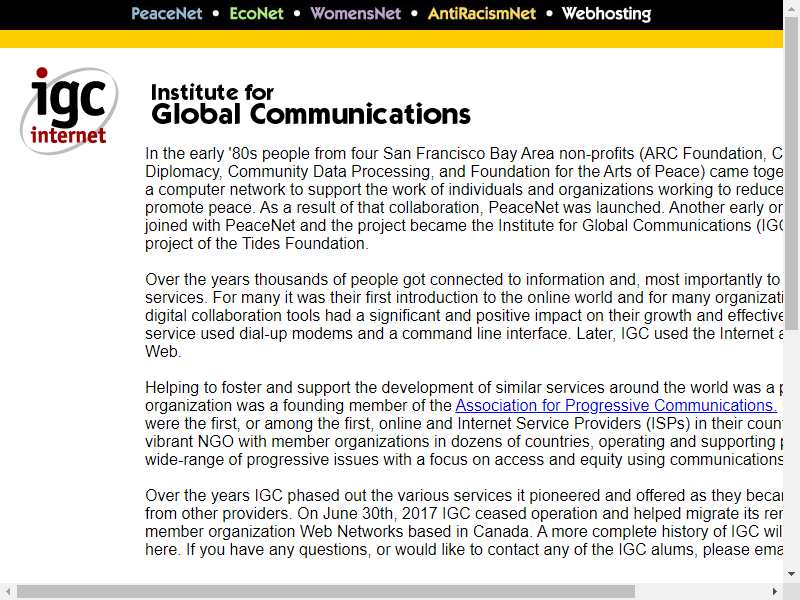Click the line starting 'service used dial-up modems'
Viewport: 800px width, 600px height.
[464, 334]
